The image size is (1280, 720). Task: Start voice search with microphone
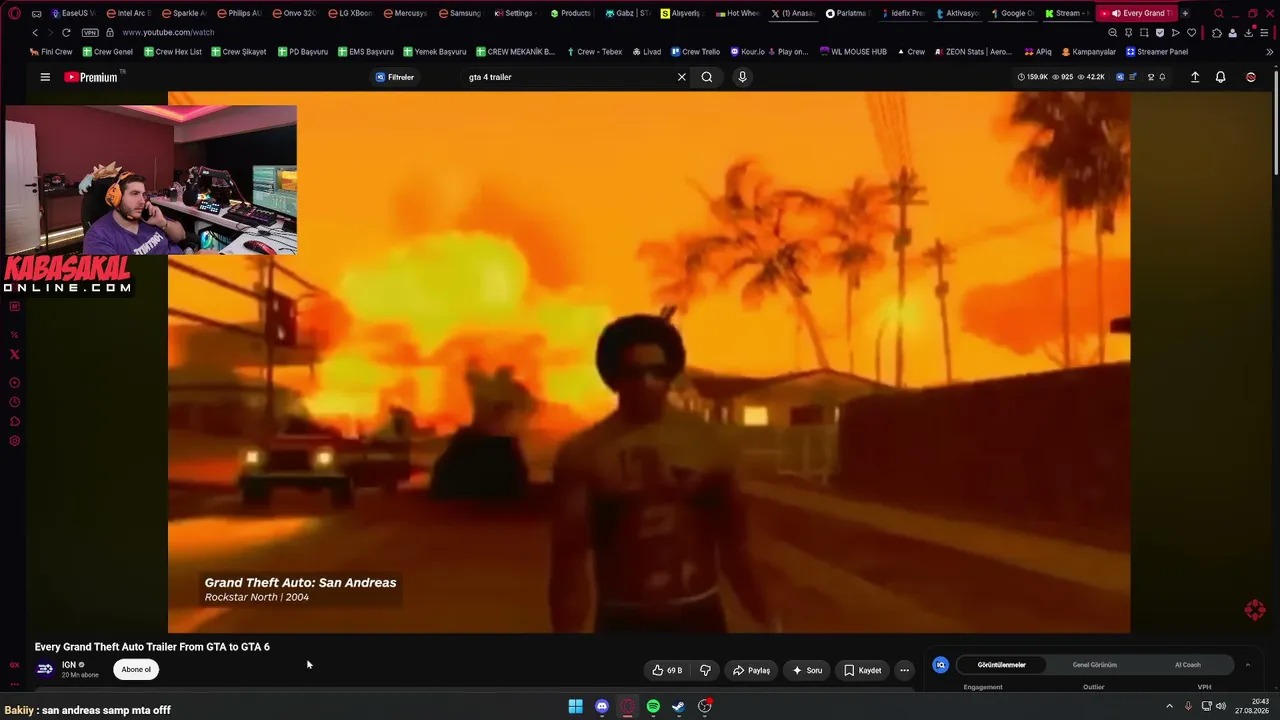pos(742,77)
